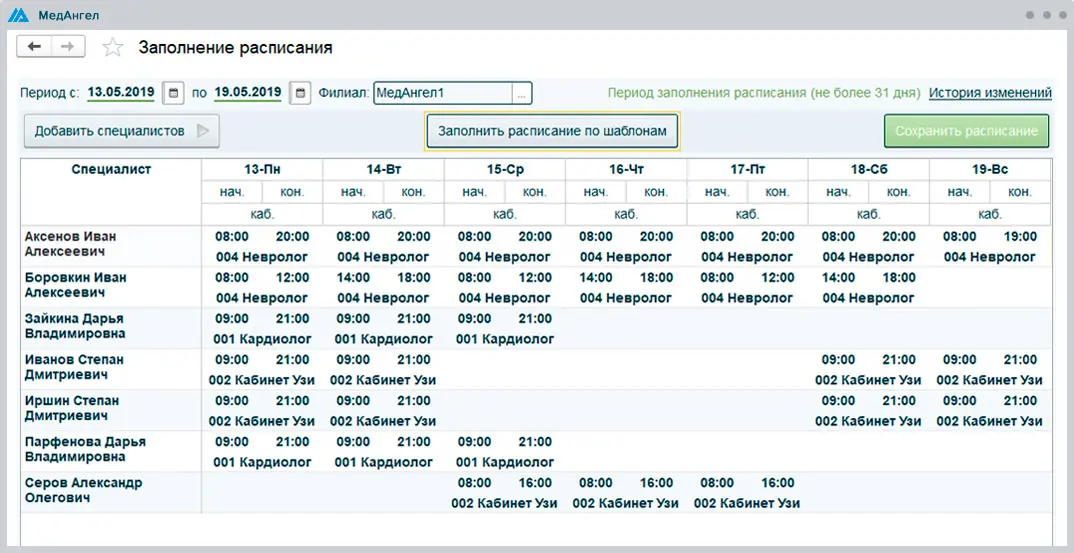1074x553 pixels.
Task: Select the 19-Вс column header
Action: click(x=989, y=169)
